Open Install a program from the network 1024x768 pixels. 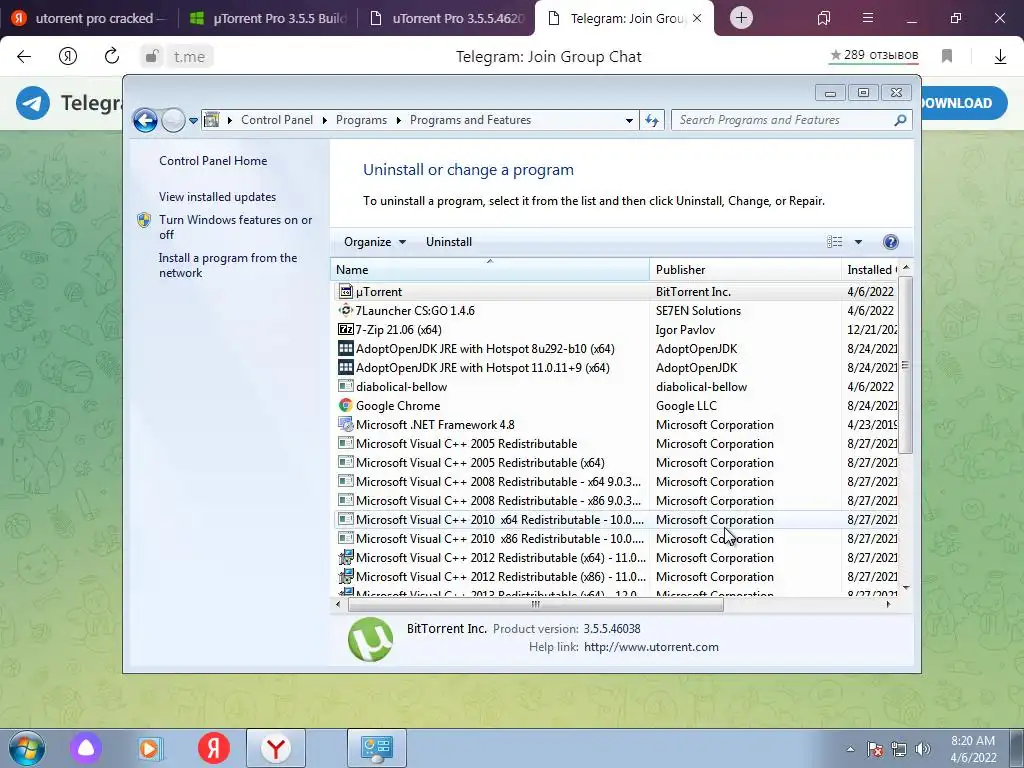(x=228, y=265)
